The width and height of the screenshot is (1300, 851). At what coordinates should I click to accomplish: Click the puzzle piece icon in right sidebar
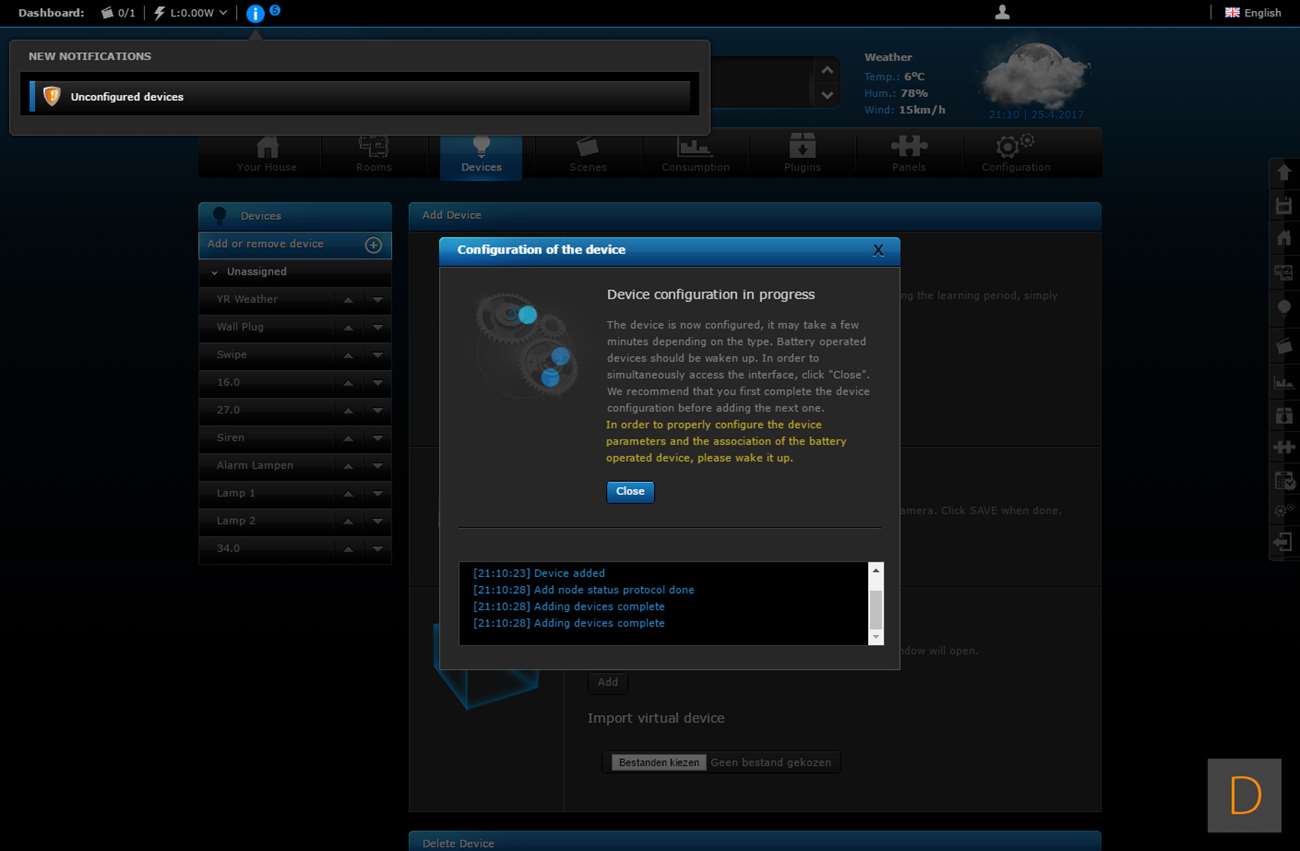click(1284, 447)
